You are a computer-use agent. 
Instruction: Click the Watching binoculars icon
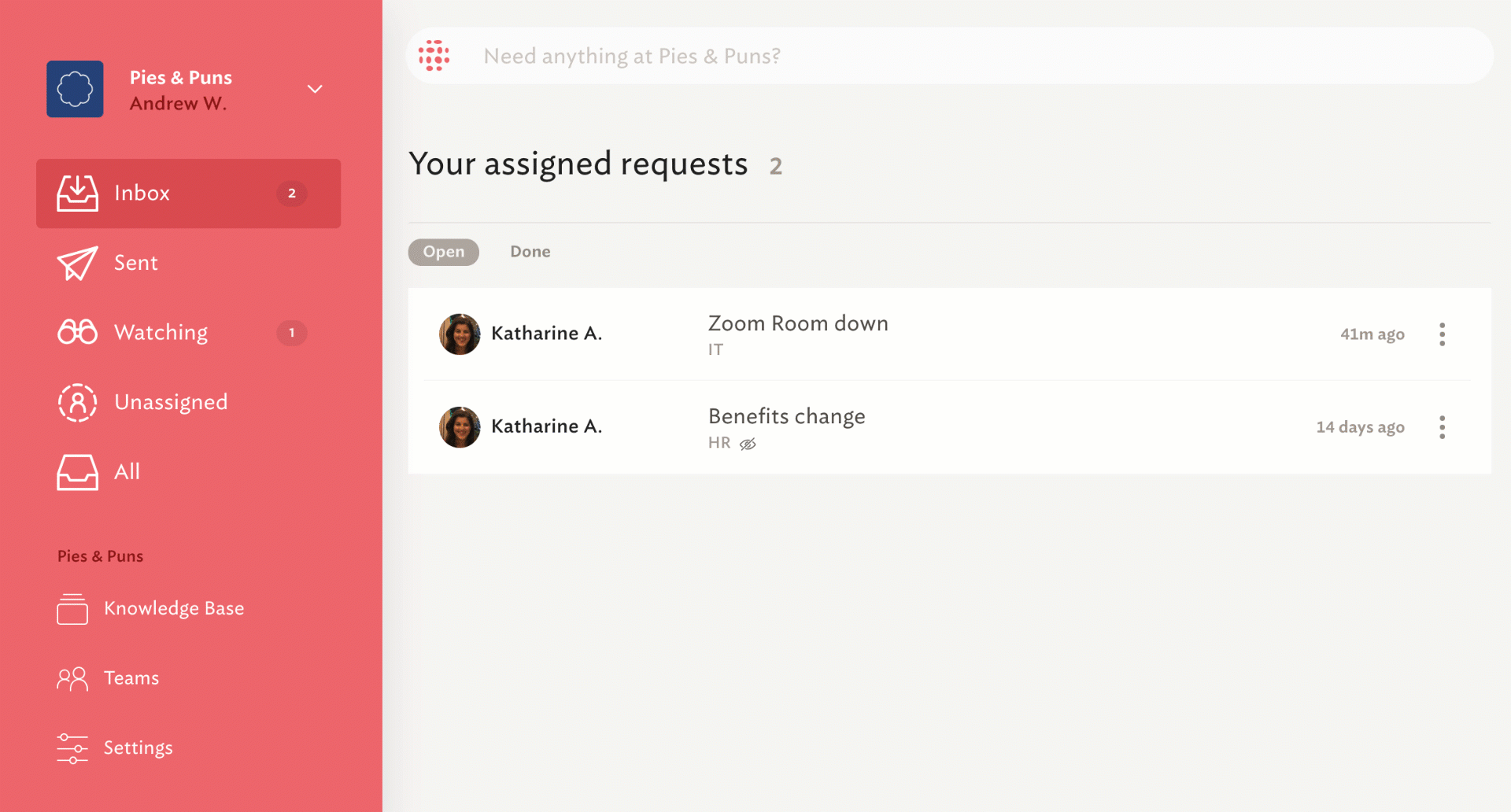coord(77,332)
